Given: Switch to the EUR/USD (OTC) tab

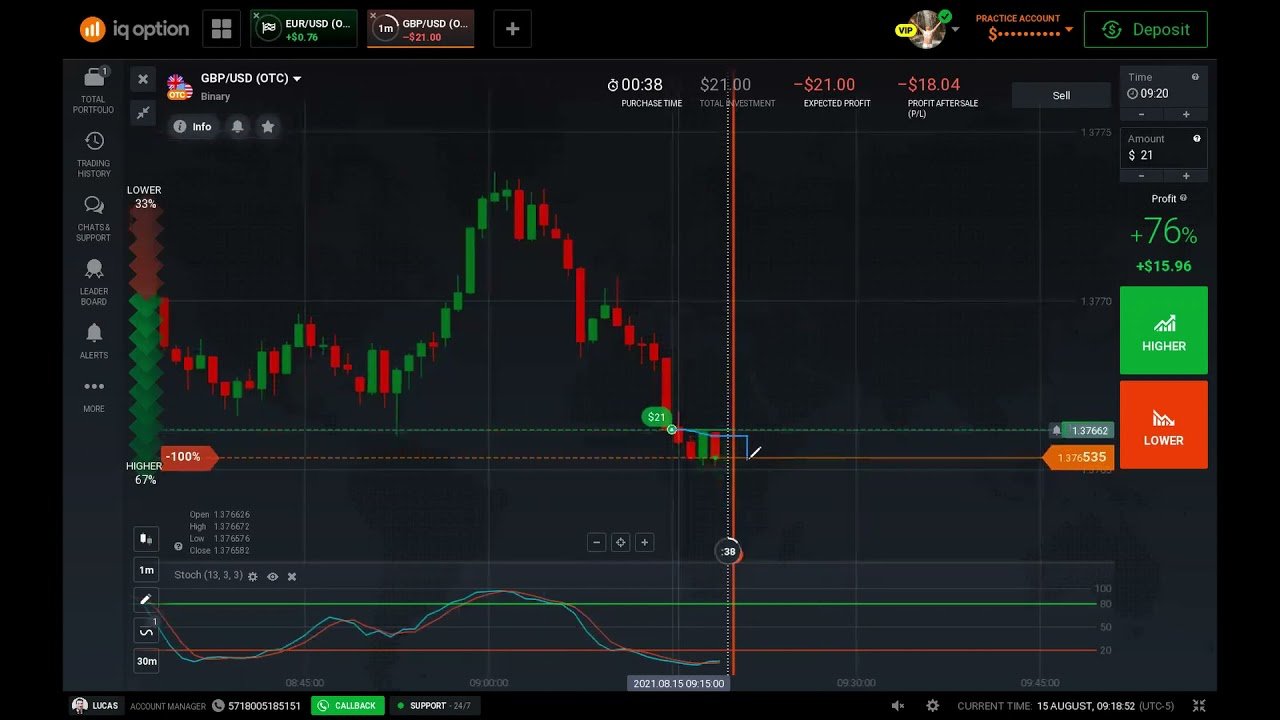Looking at the screenshot, I should (x=304, y=29).
